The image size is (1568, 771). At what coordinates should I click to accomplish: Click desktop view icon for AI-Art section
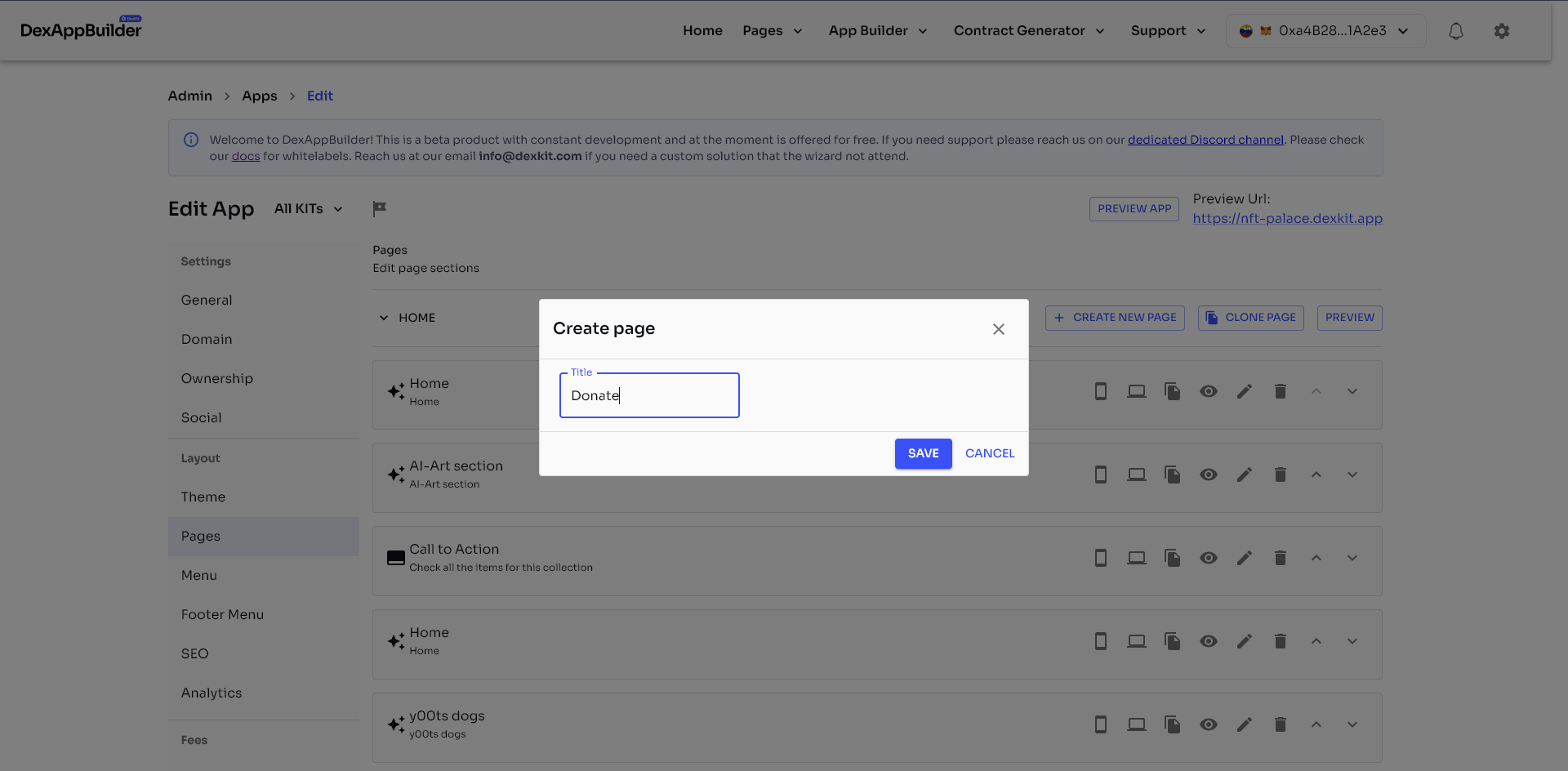(1136, 475)
